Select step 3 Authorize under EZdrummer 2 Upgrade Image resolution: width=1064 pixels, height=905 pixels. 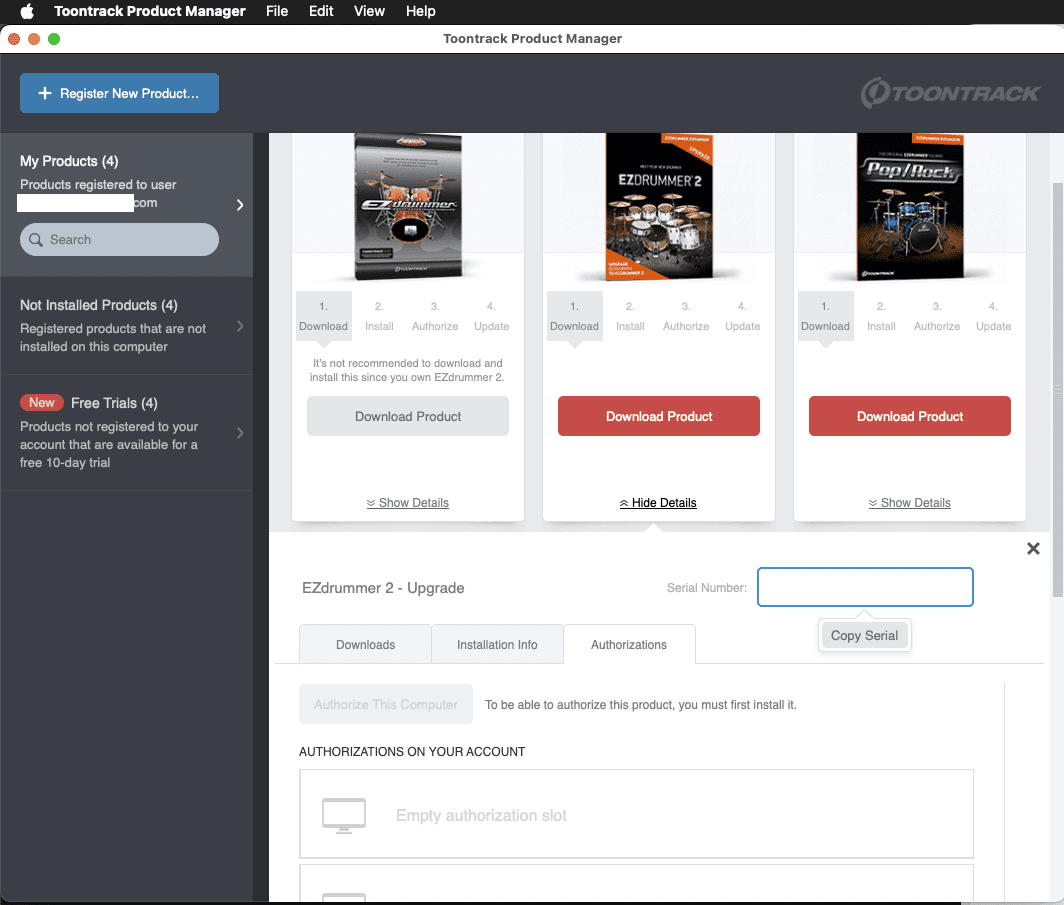point(686,317)
